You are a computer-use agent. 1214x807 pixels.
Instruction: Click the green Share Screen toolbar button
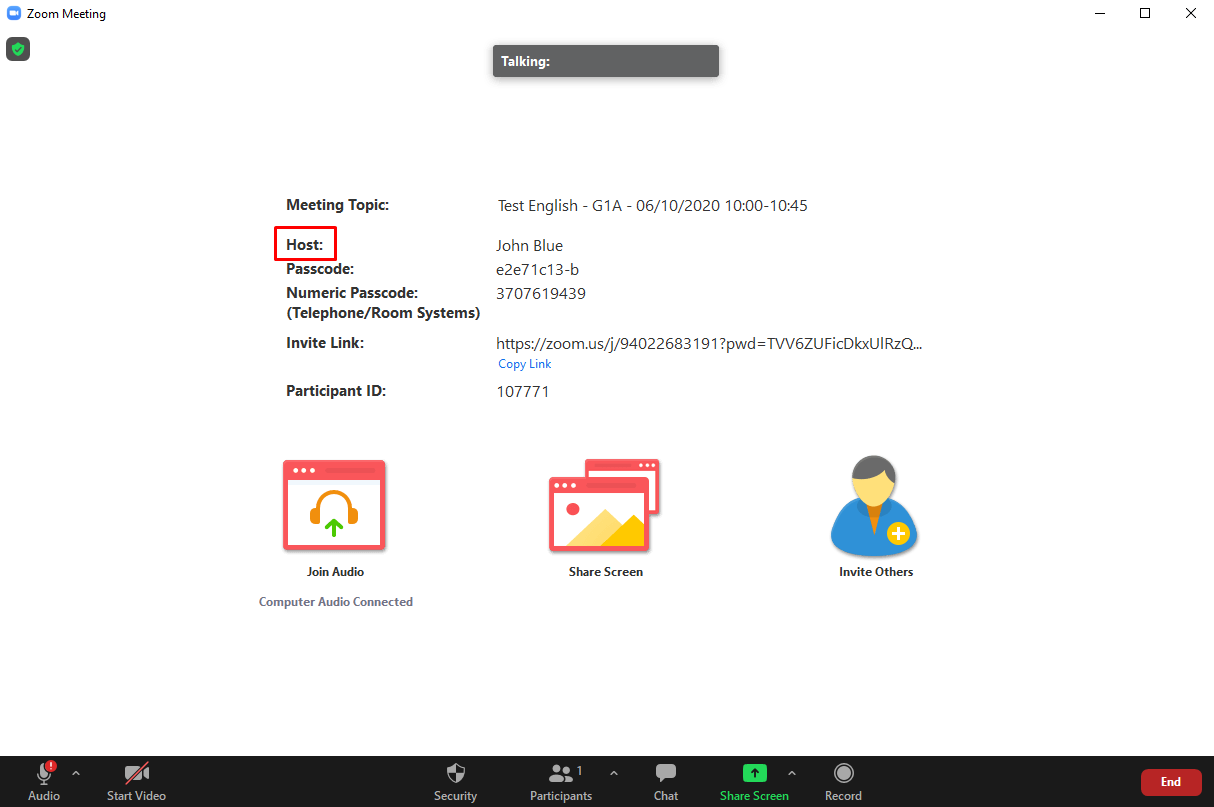(x=754, y=782)
